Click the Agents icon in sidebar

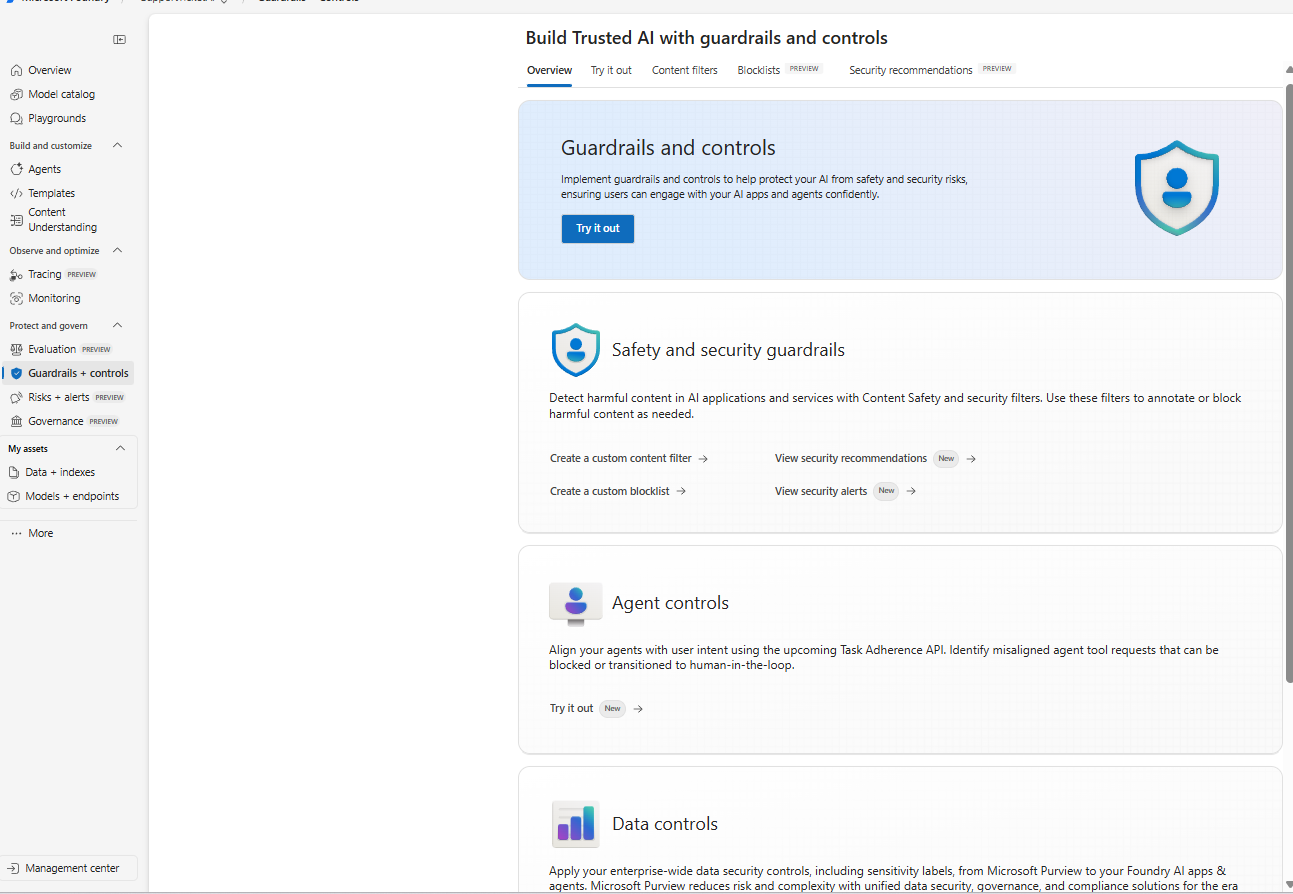(16, 169)
